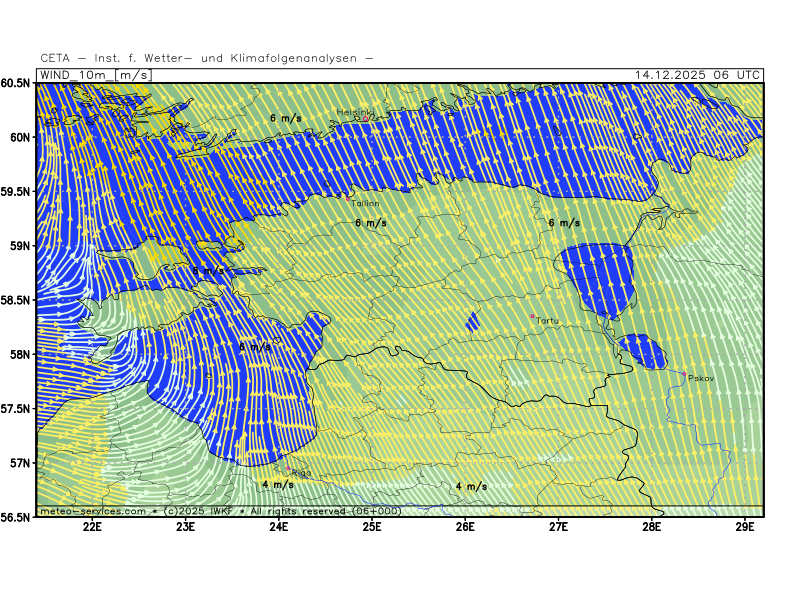Viewport: 800px width, 600px height.
Task: Select the Pskov city marker
Action: [x=684, y=374]
